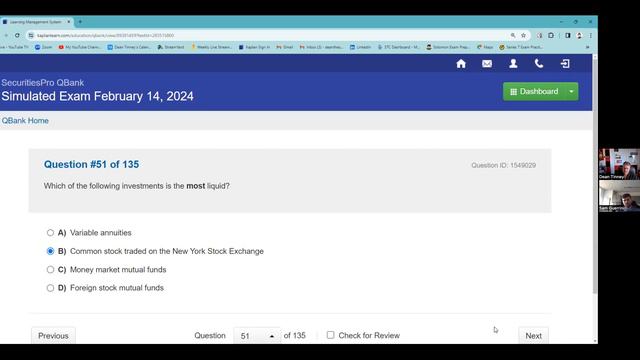This screenshot has height=360, width=640.
Task: Open the Gmail bookmark
Action: pos(285,47)
